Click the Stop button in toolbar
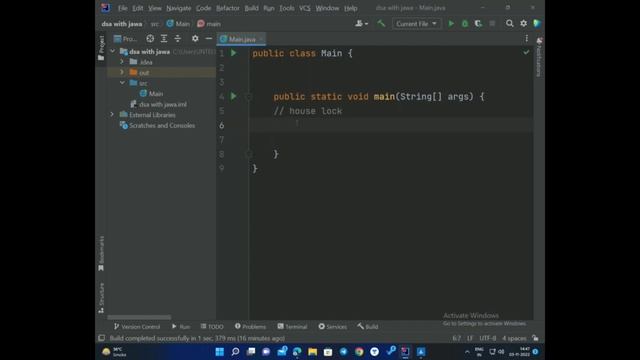Viewport: 640px width, 360px height. [x=492, y=24]
